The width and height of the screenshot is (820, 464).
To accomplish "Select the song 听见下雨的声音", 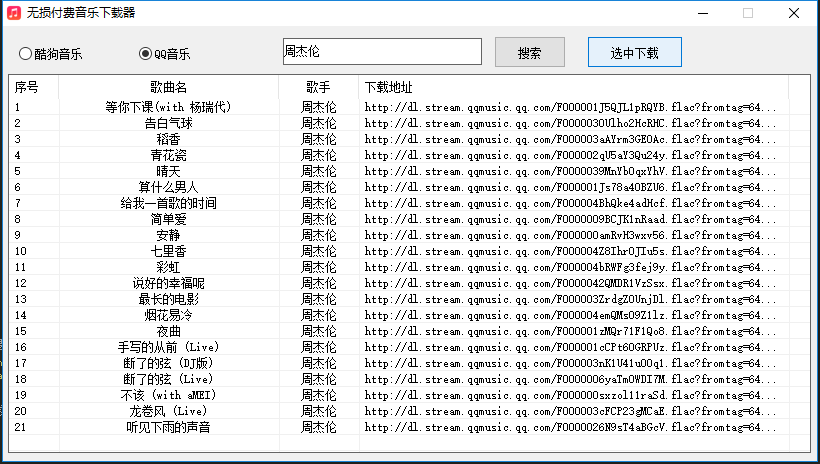I will (x=168, y=427).
